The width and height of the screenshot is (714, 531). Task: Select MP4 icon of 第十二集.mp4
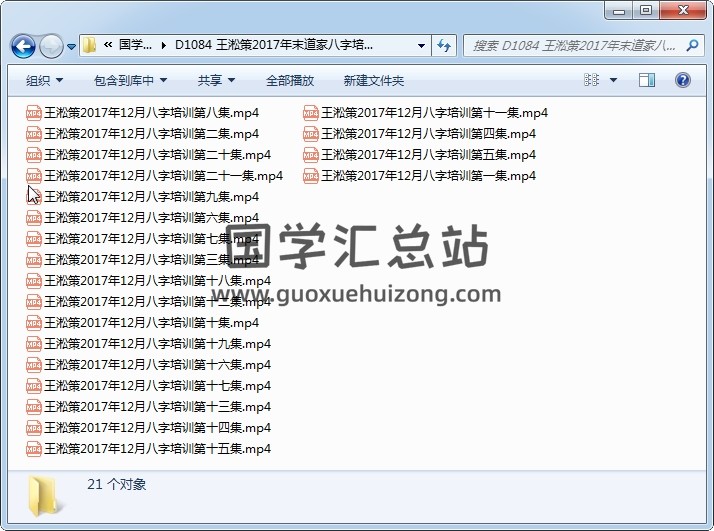point(34,301)
